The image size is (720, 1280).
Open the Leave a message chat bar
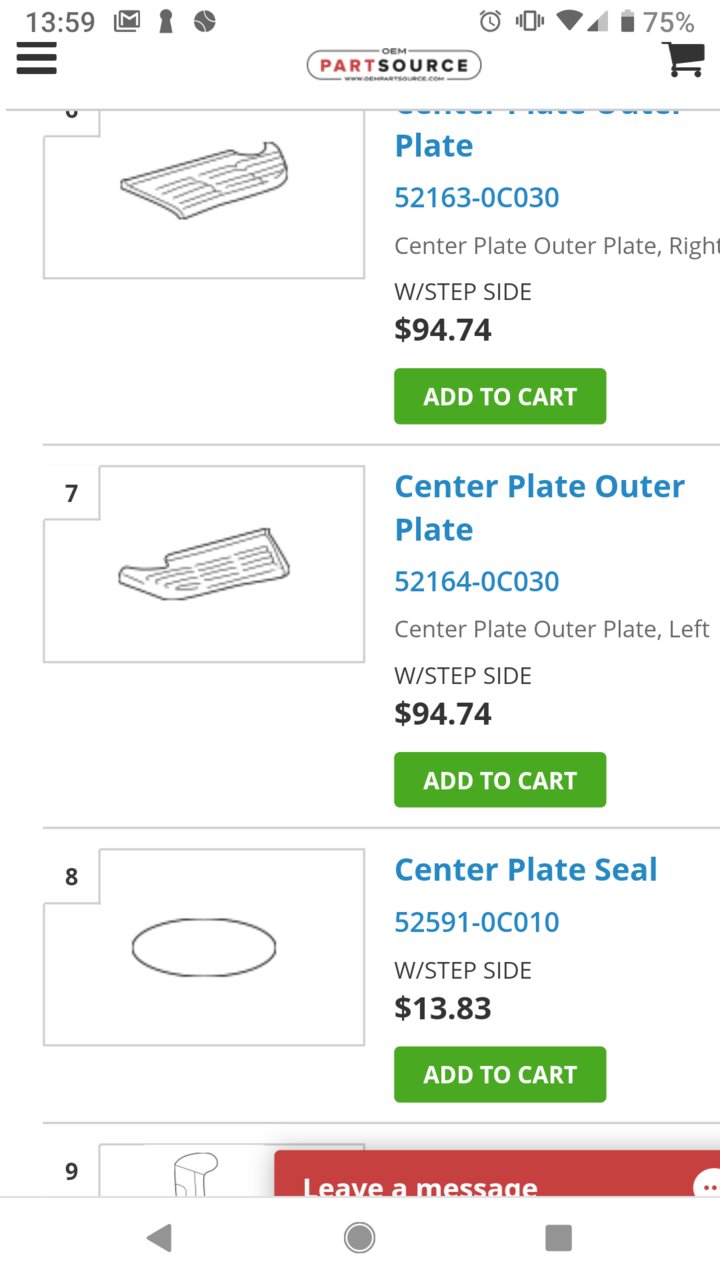tap(497, 1174)
